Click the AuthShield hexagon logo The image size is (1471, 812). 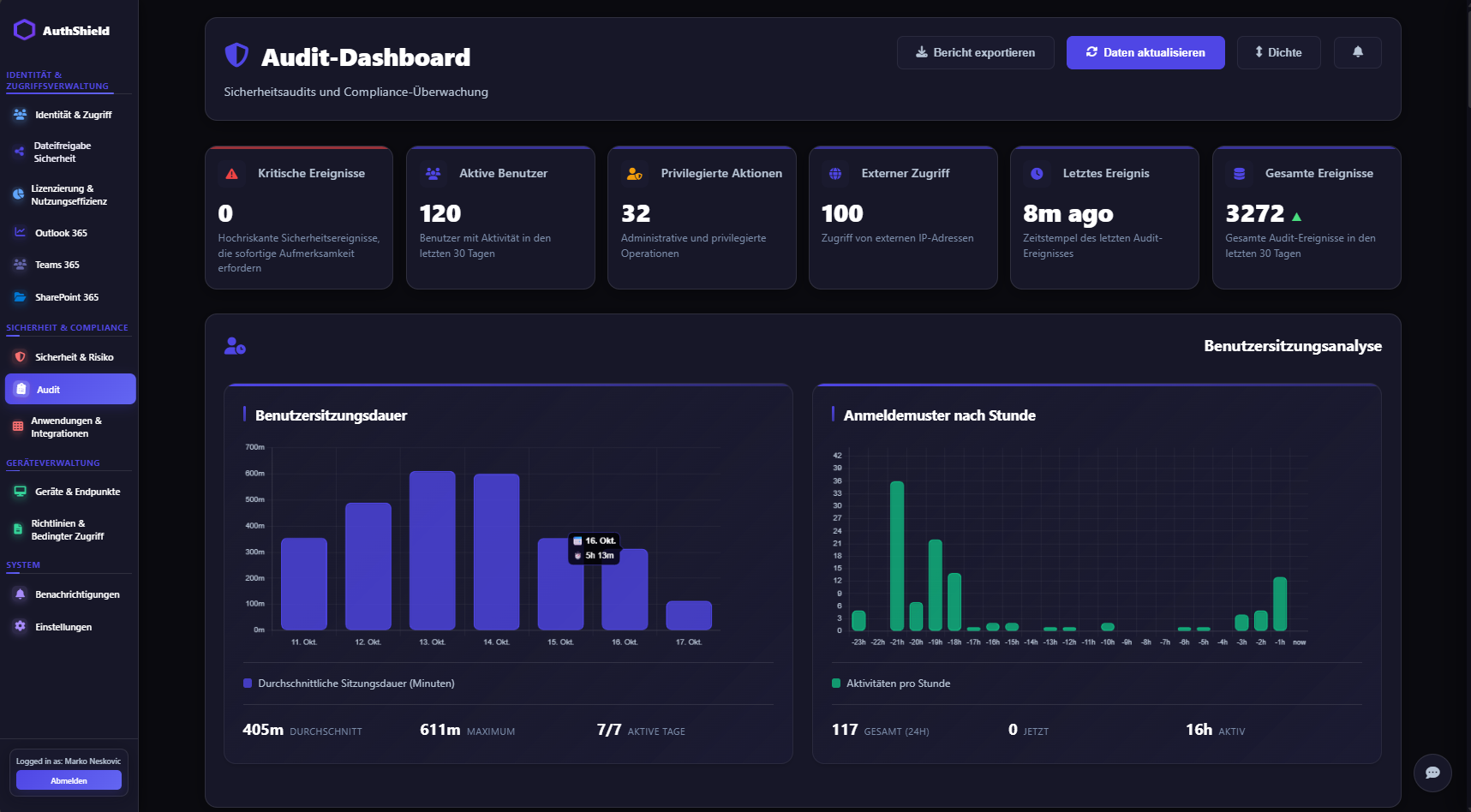click(x=24, y=30)
